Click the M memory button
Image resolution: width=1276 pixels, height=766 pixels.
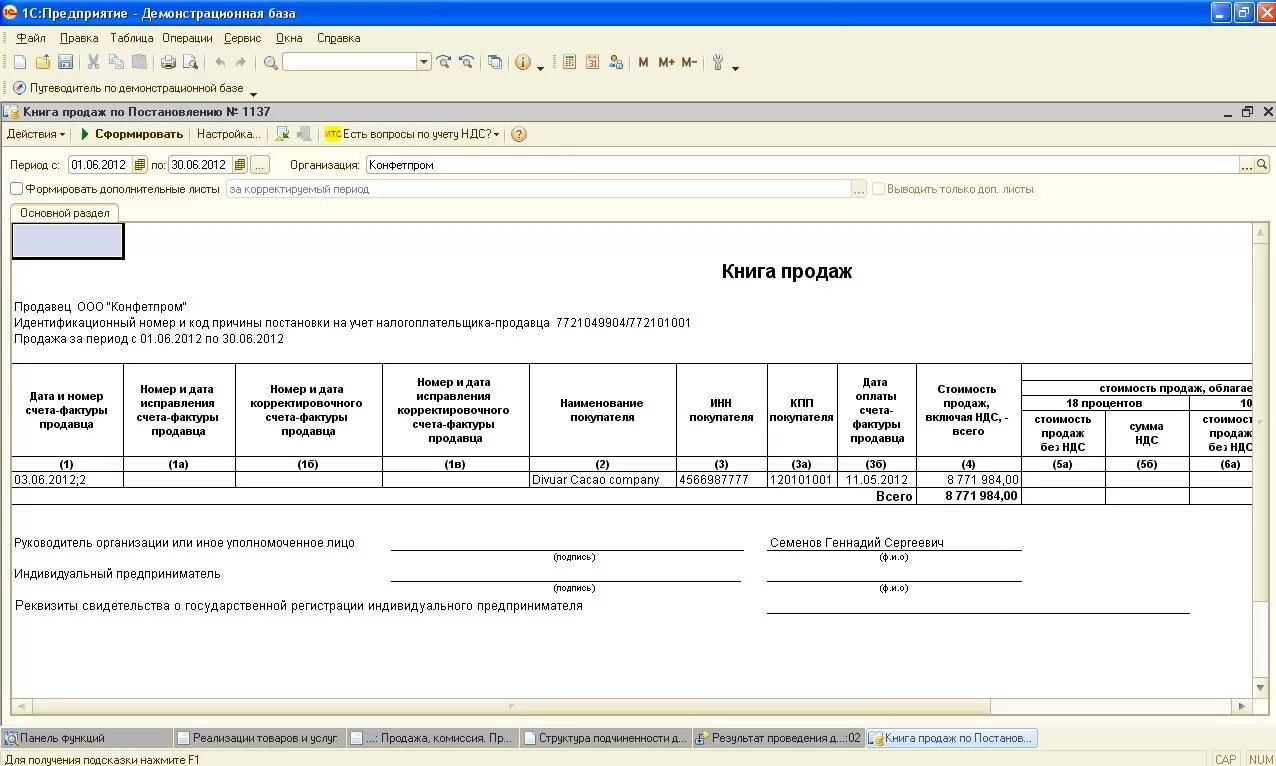tap(643, 62)
